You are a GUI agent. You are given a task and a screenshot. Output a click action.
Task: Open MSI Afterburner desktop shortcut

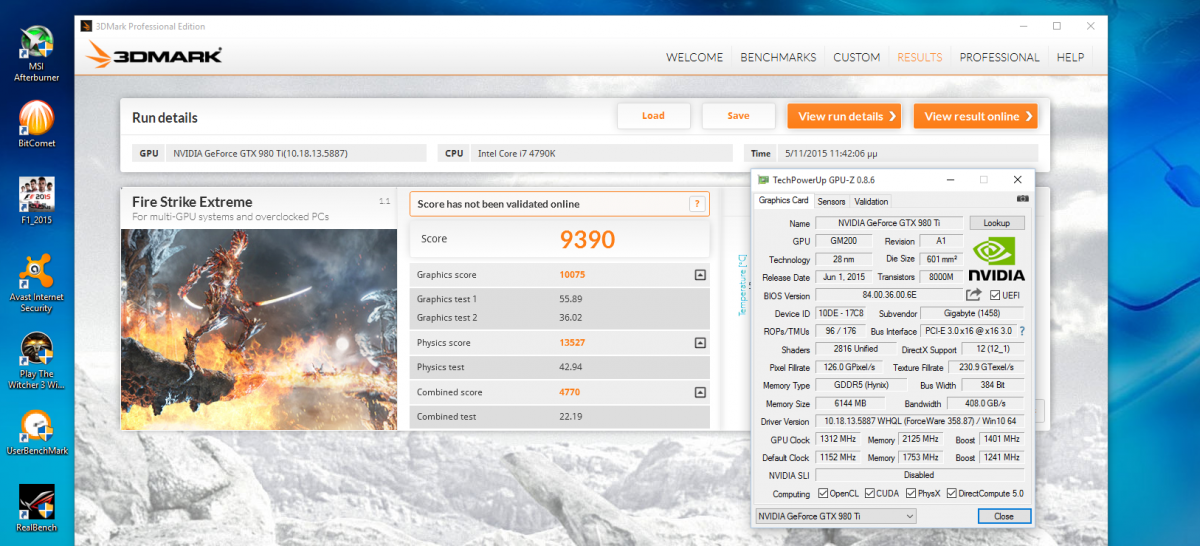tap(36, 53)
